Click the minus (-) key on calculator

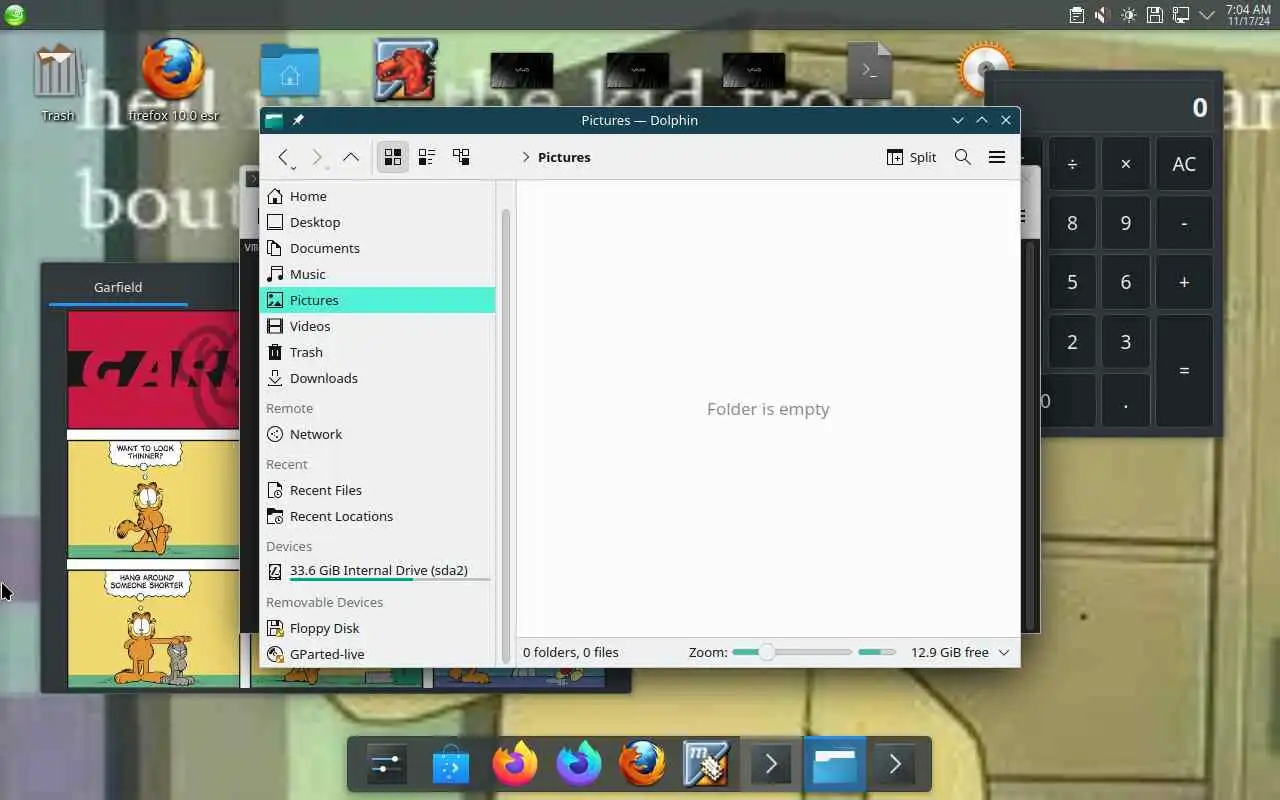tap(1184, 224)
